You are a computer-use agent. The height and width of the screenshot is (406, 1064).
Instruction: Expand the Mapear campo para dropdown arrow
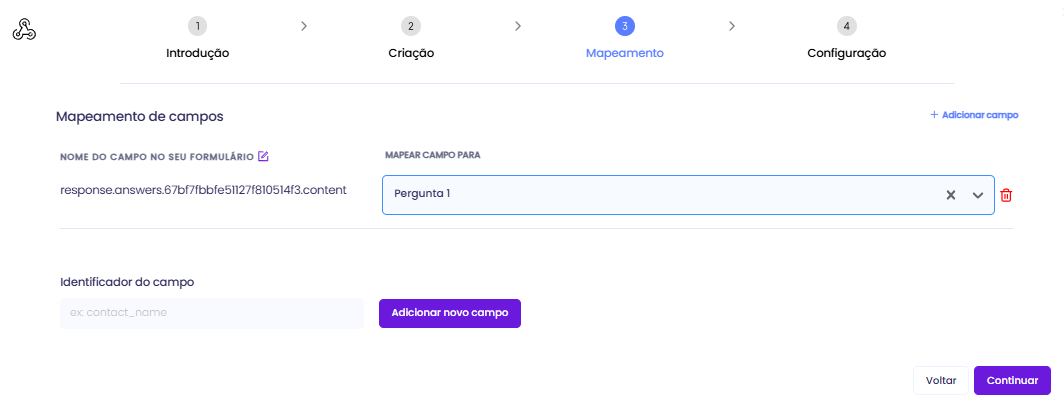(x=978, y=195)
